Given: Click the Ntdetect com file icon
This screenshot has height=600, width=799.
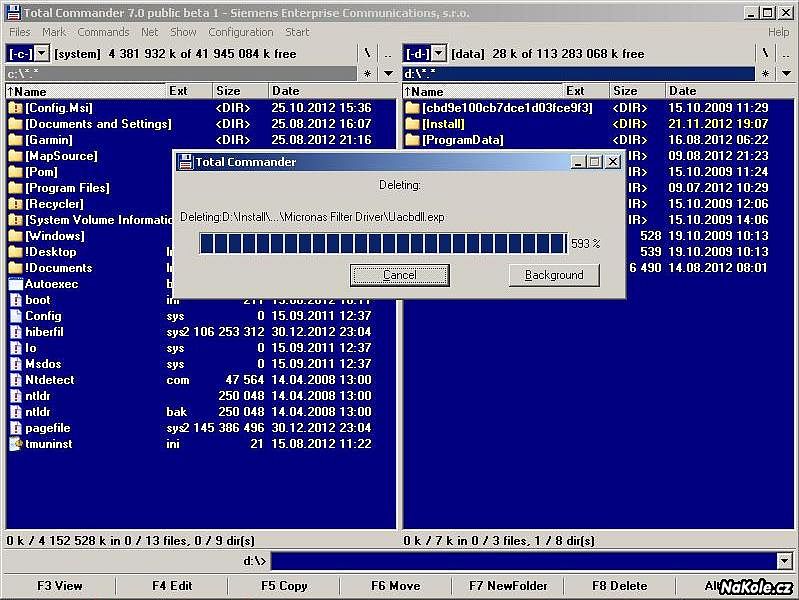Looking at the screenshot, I should click(x=16, y=380).
